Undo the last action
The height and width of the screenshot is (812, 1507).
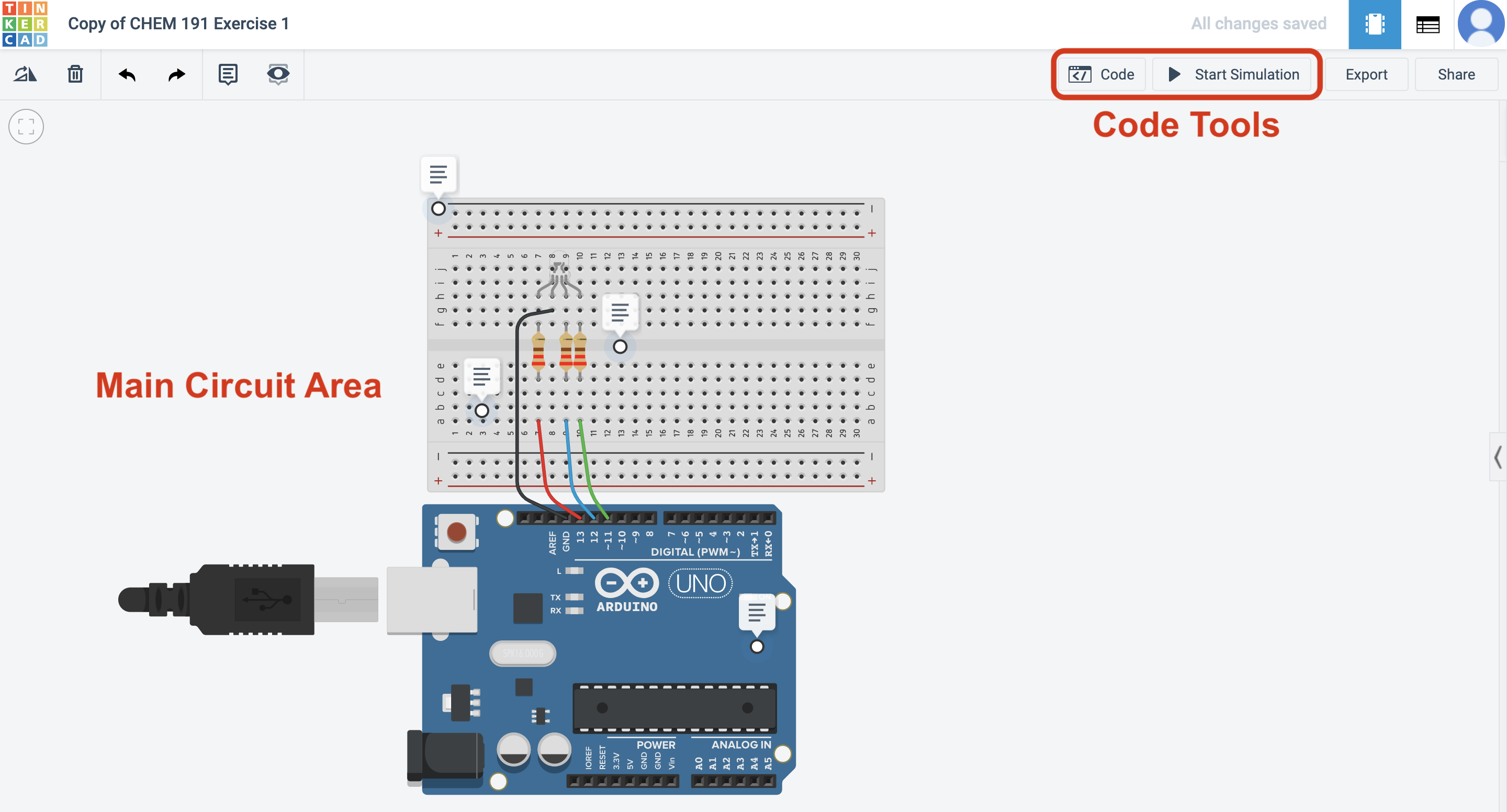128,74
